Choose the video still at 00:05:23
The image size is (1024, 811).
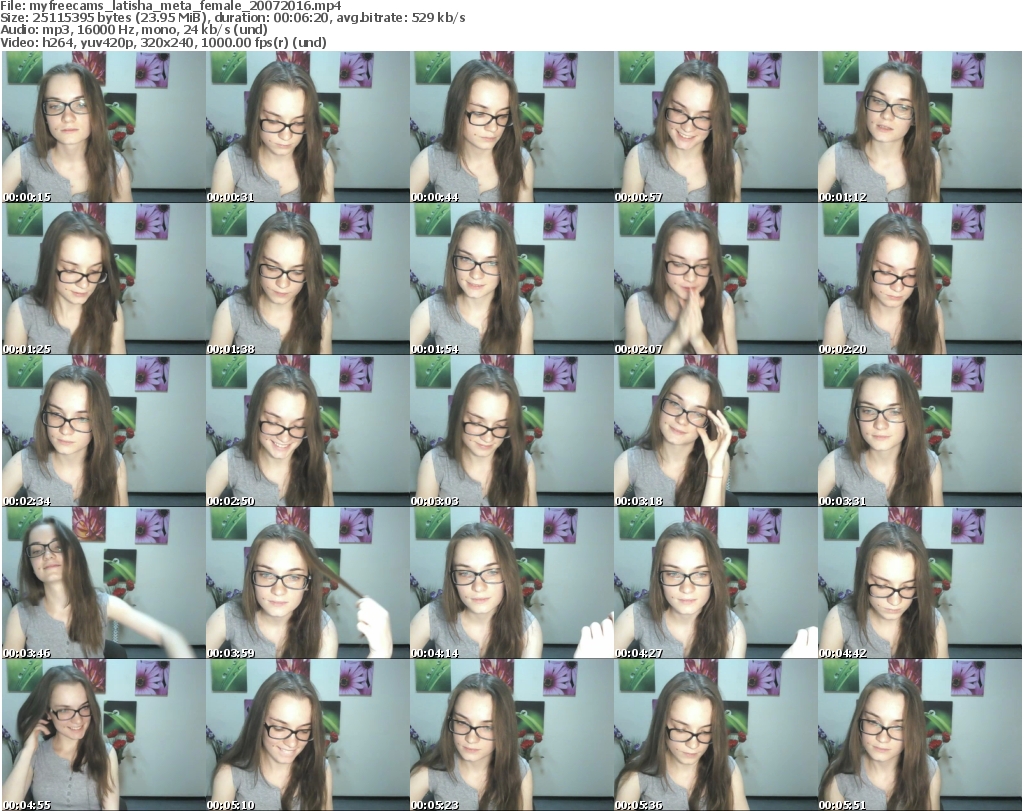pyautogui.click(x=511, y=735)
